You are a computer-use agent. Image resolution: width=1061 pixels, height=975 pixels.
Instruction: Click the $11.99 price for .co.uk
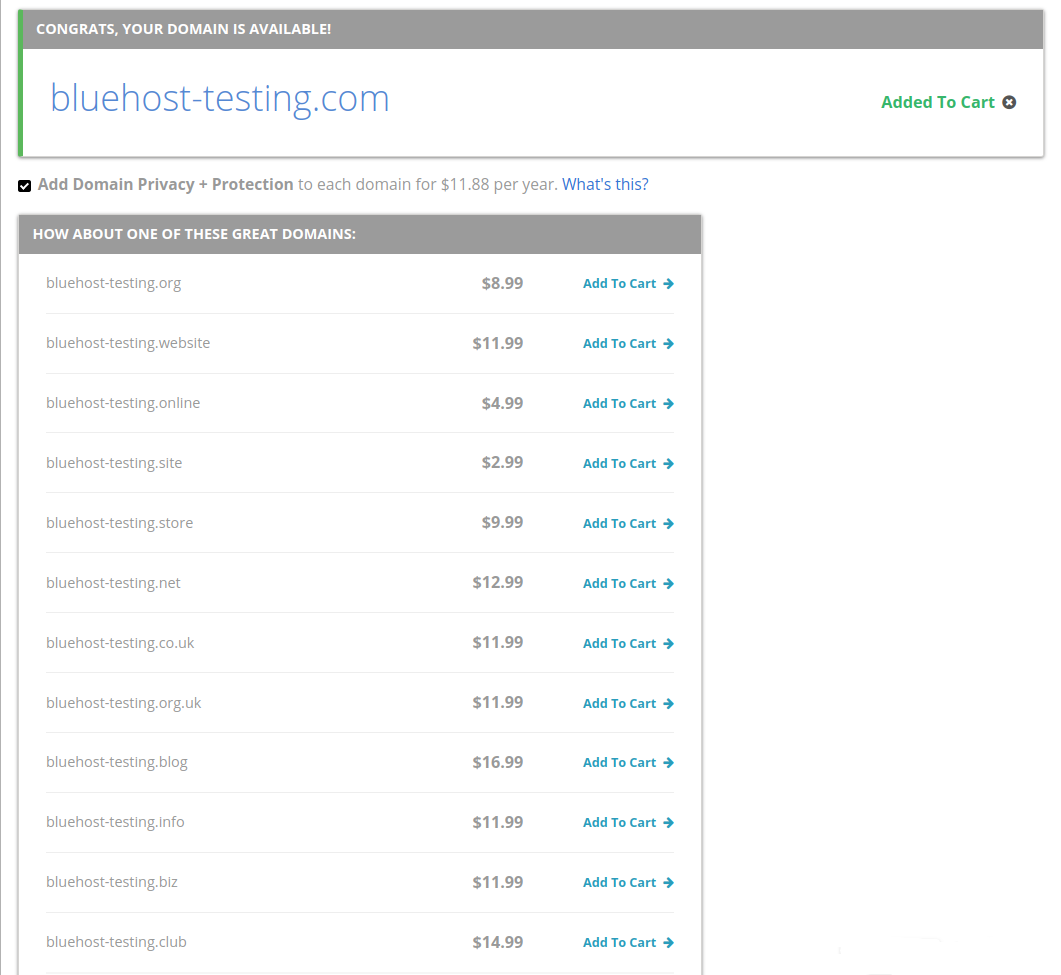pyautogui.click(x=497, y=642)
